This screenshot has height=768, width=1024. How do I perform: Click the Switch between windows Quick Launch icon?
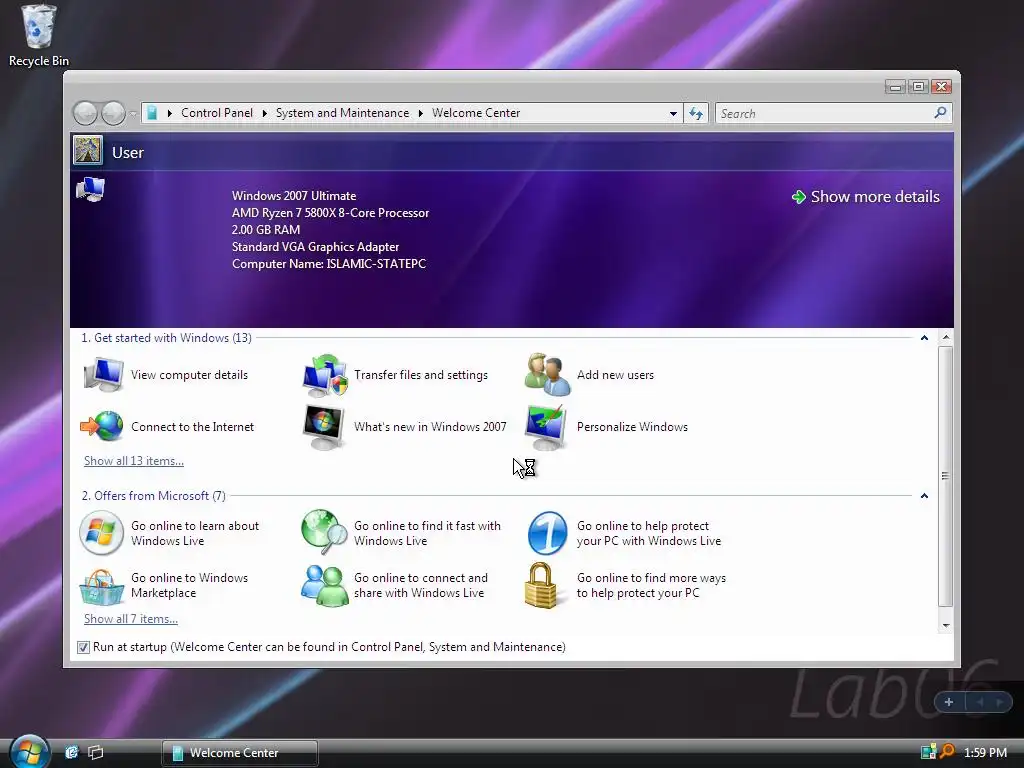tap(96, 752)
